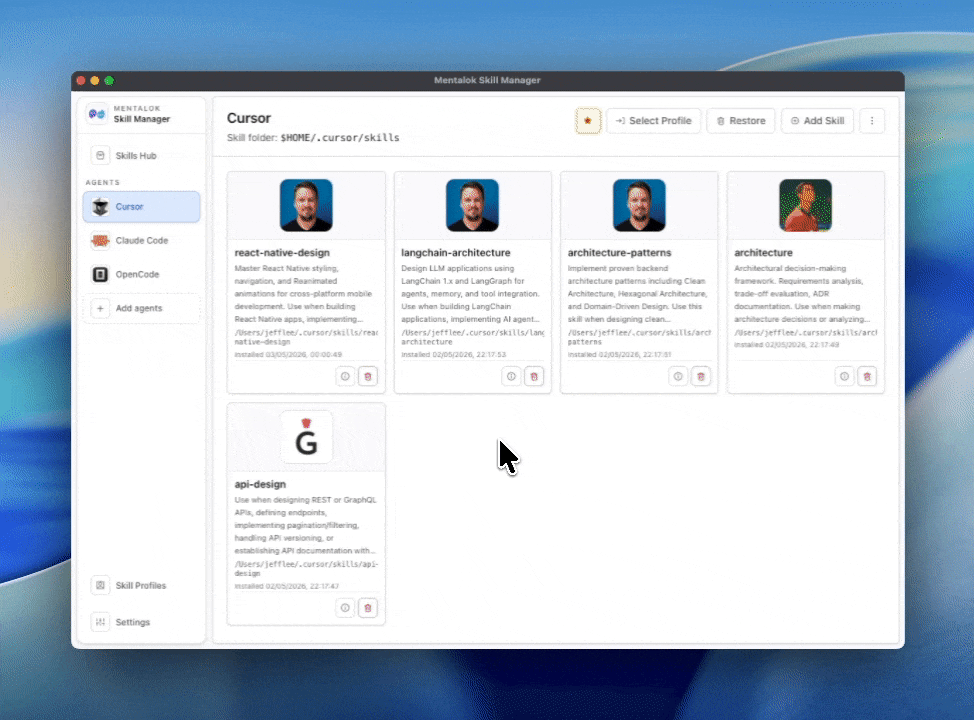
Task: Delete the architecture skill
Action: click(867, 376)
